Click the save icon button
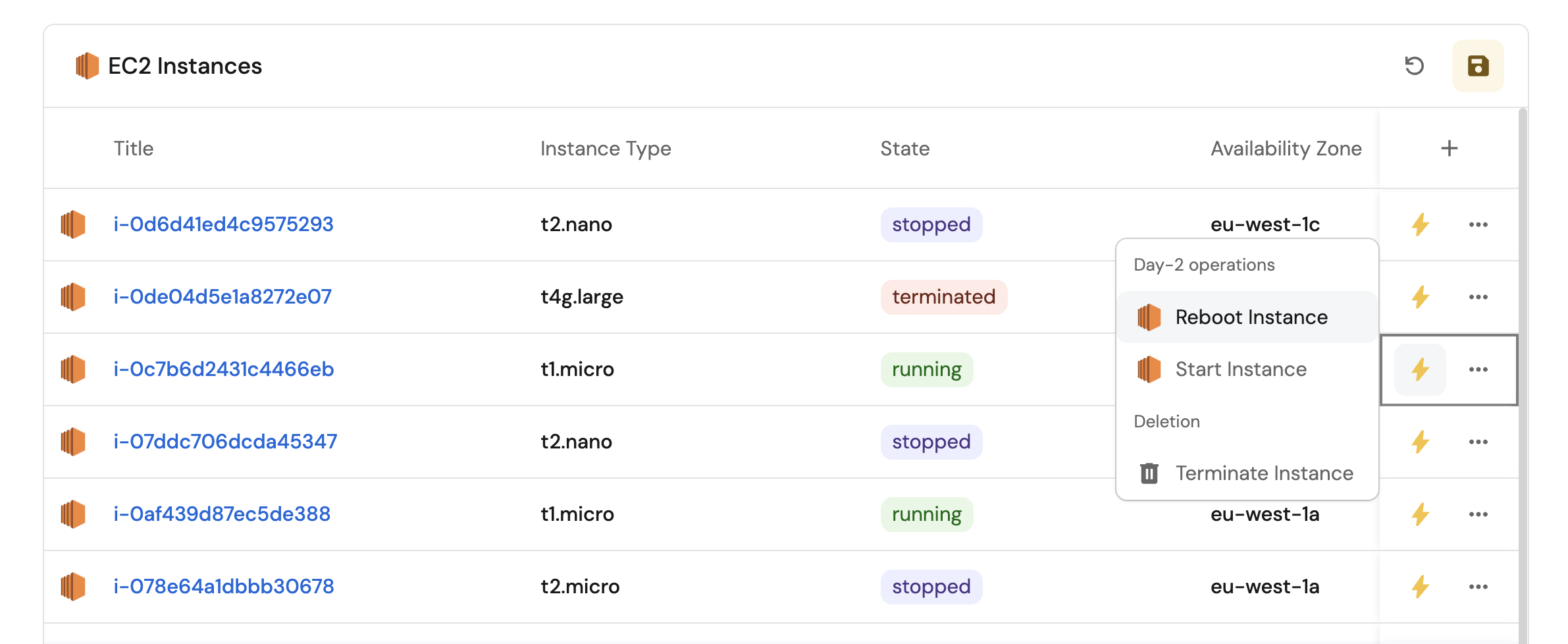Viewport: 1568px width, 644px height. [x=1478, y=66]
